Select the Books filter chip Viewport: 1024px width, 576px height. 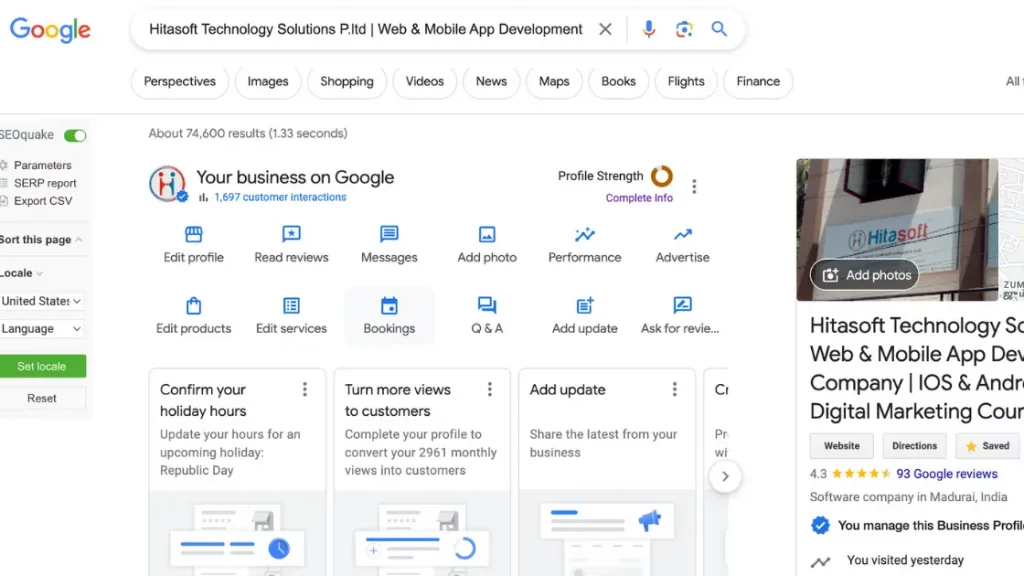[618, 82]
